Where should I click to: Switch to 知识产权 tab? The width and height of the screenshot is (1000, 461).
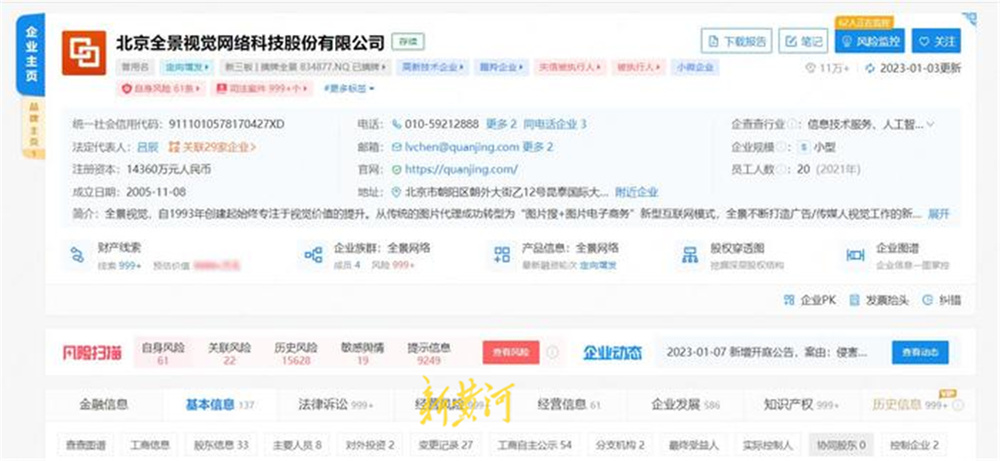[x=802, y=404]
